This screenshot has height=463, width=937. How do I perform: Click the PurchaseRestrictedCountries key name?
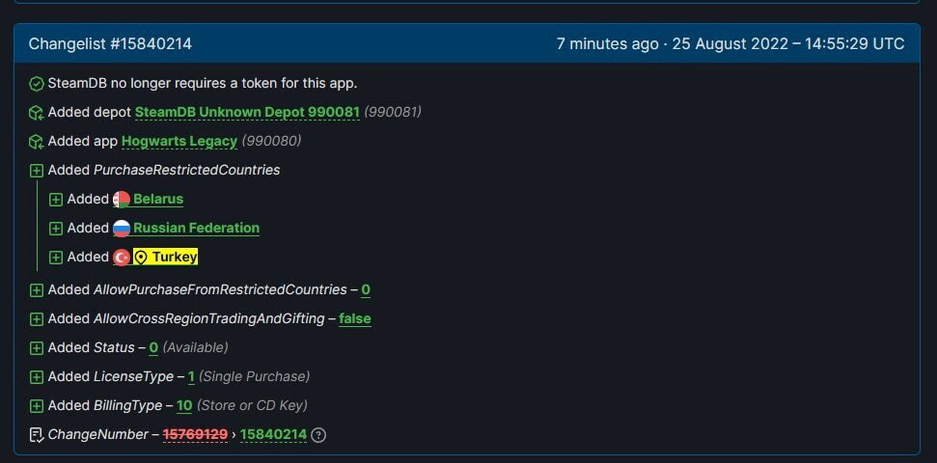point(187,170)
